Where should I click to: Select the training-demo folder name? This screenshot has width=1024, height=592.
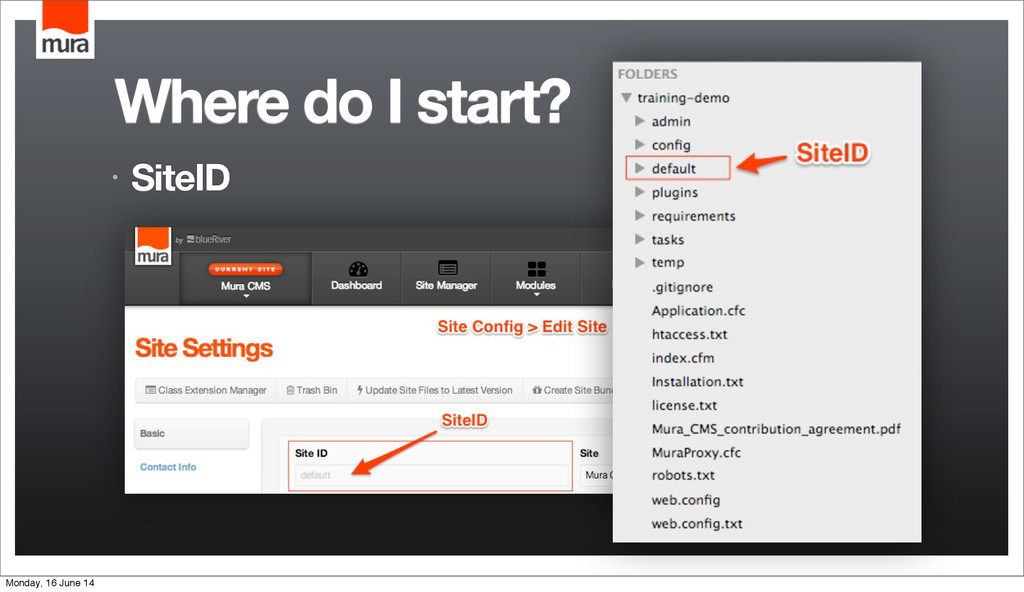[x=683, y=98]
